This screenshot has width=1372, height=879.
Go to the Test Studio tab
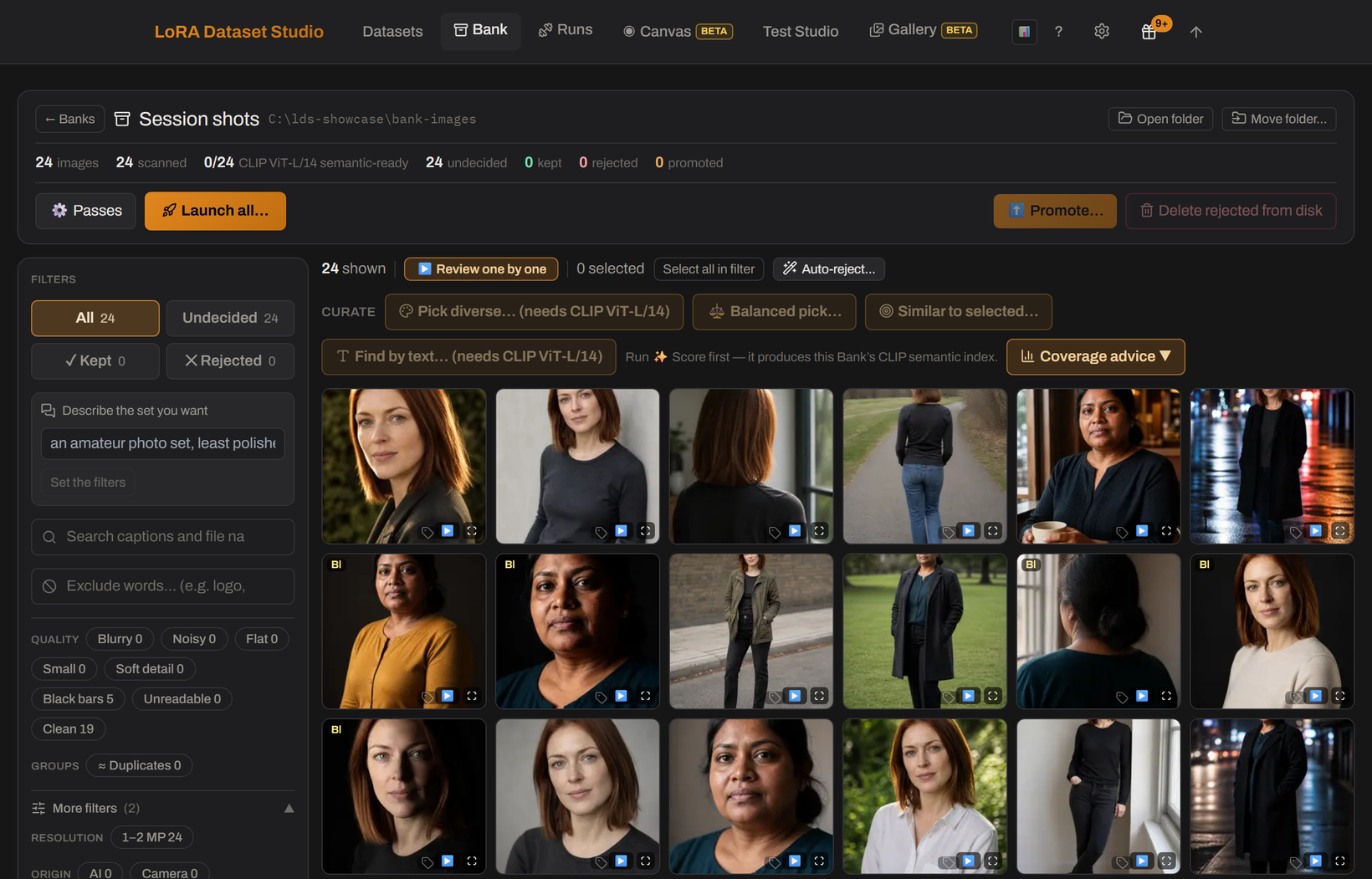(800, 32)
